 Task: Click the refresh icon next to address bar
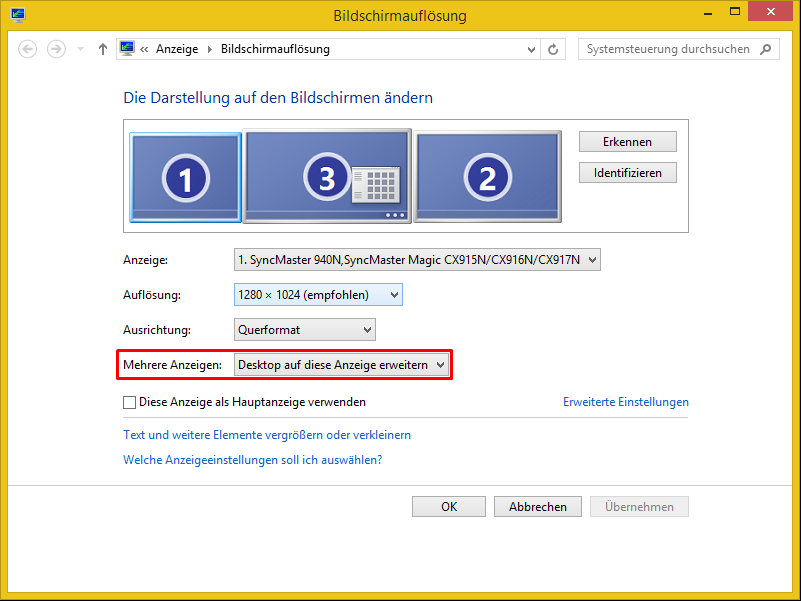553,48
